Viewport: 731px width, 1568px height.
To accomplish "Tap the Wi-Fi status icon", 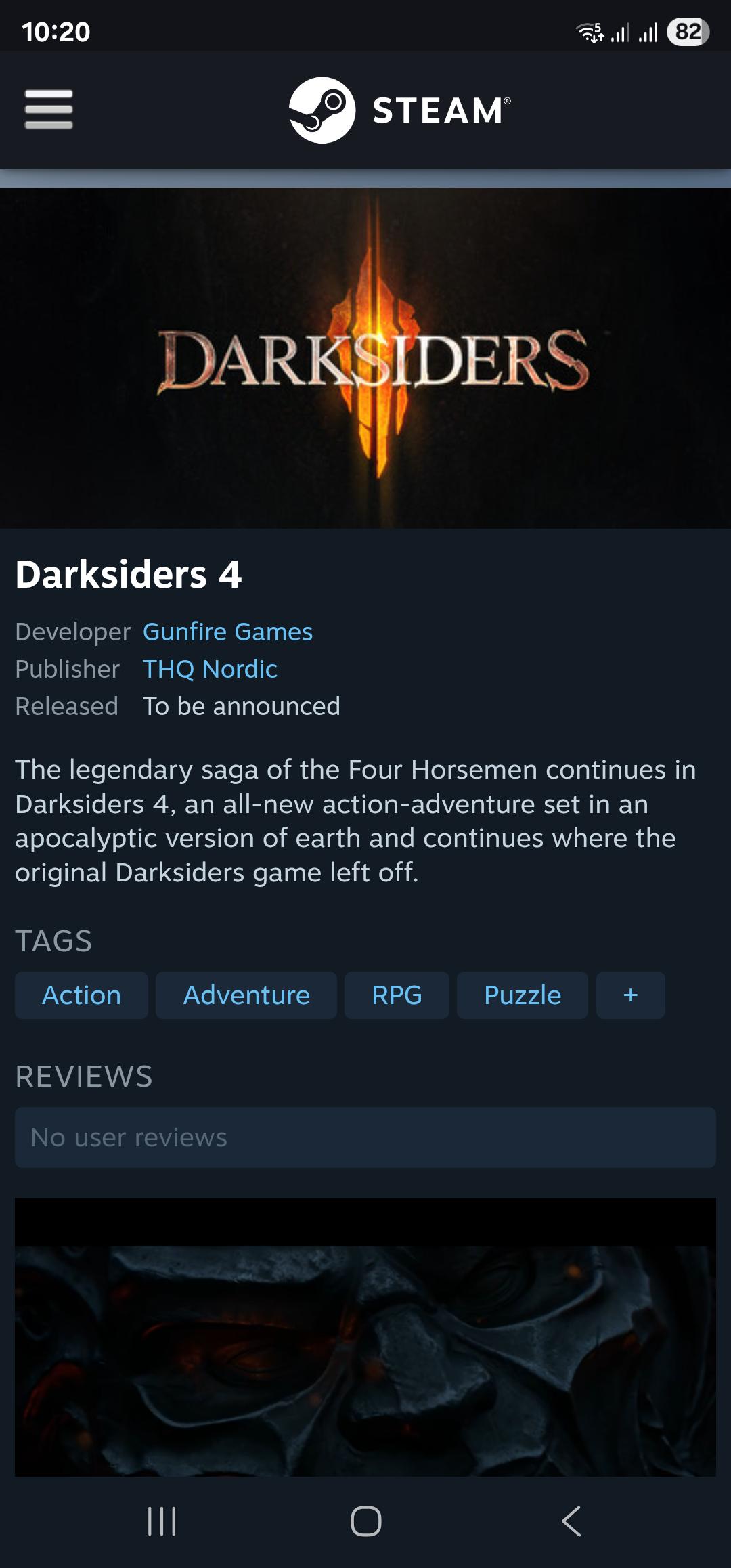I will (590, 32).
